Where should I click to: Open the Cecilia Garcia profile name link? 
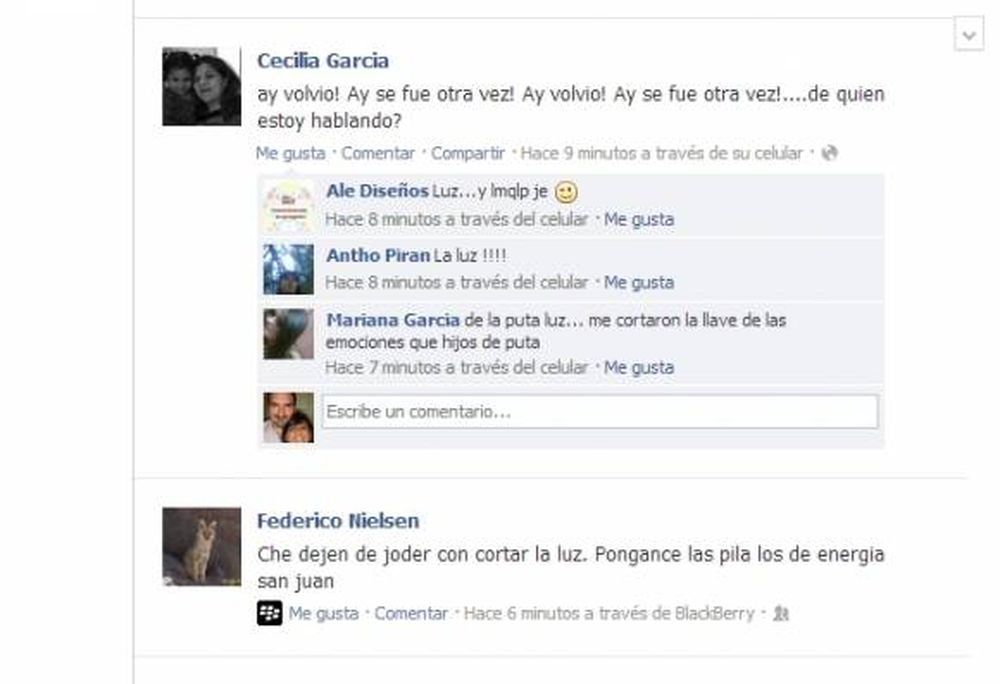click(323, 61)
